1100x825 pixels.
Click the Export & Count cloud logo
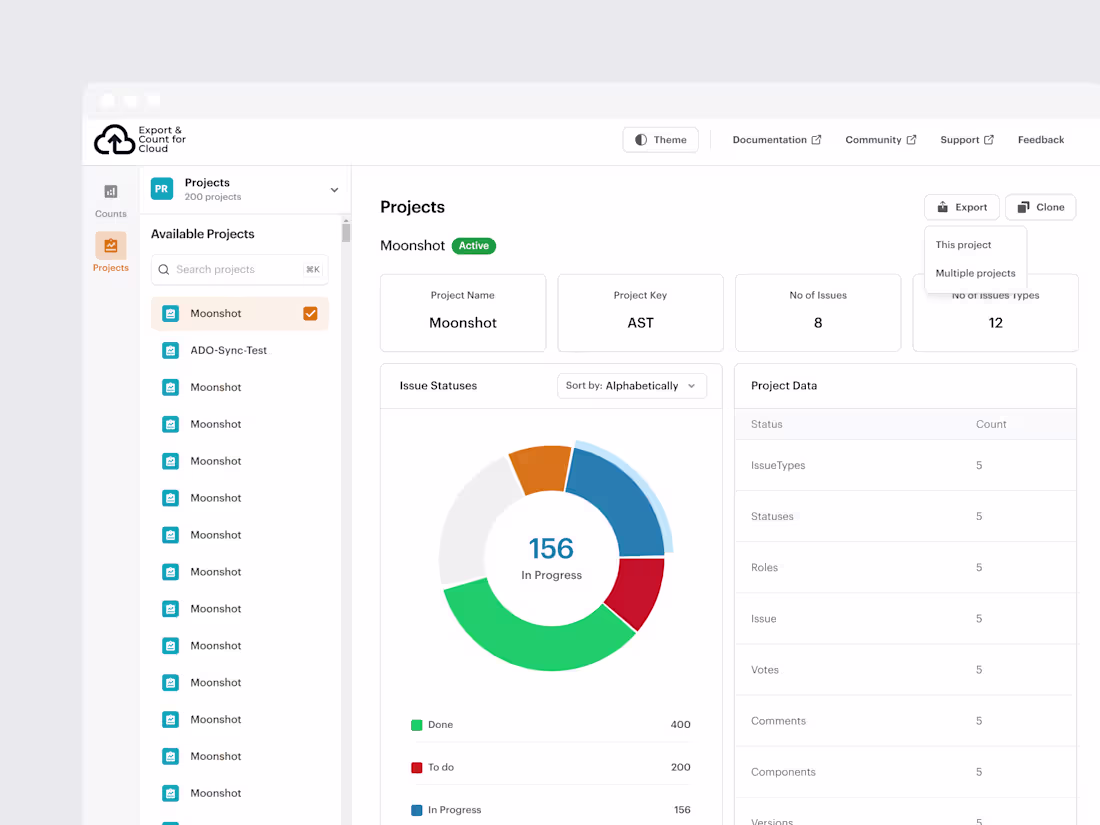point(114,139)
